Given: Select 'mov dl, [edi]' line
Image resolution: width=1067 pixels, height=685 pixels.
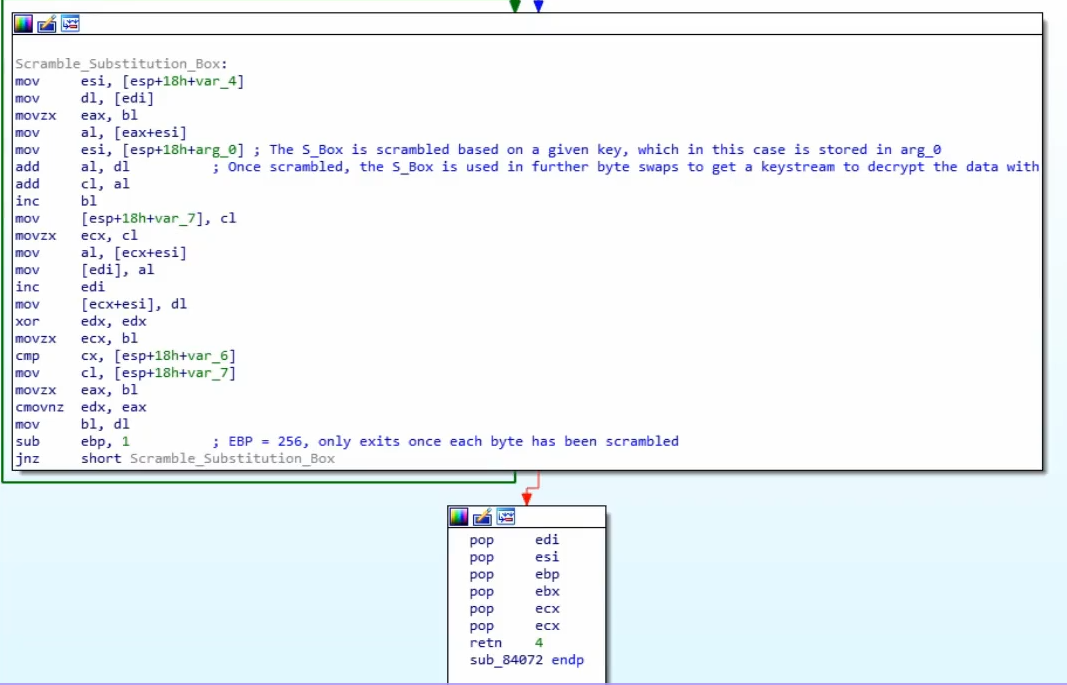Looking at the screenshot, I should [x=84, y=99].
